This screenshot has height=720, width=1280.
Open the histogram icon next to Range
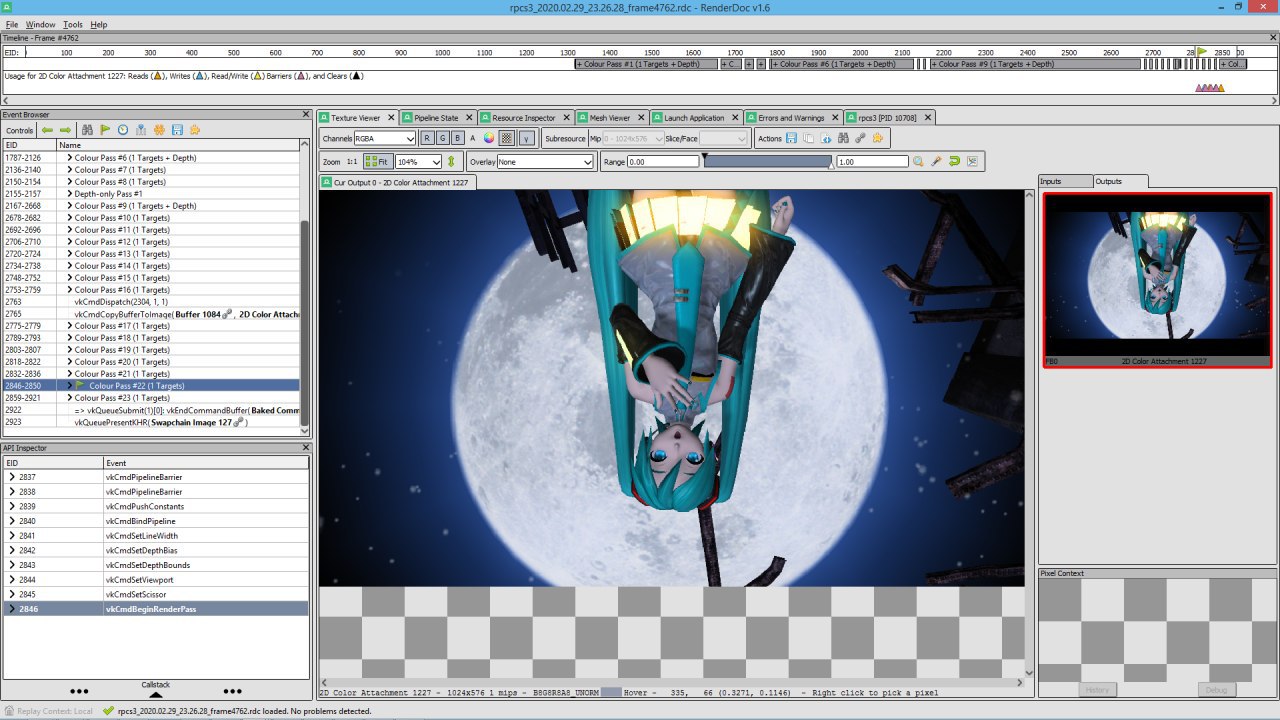coord(972,161)
